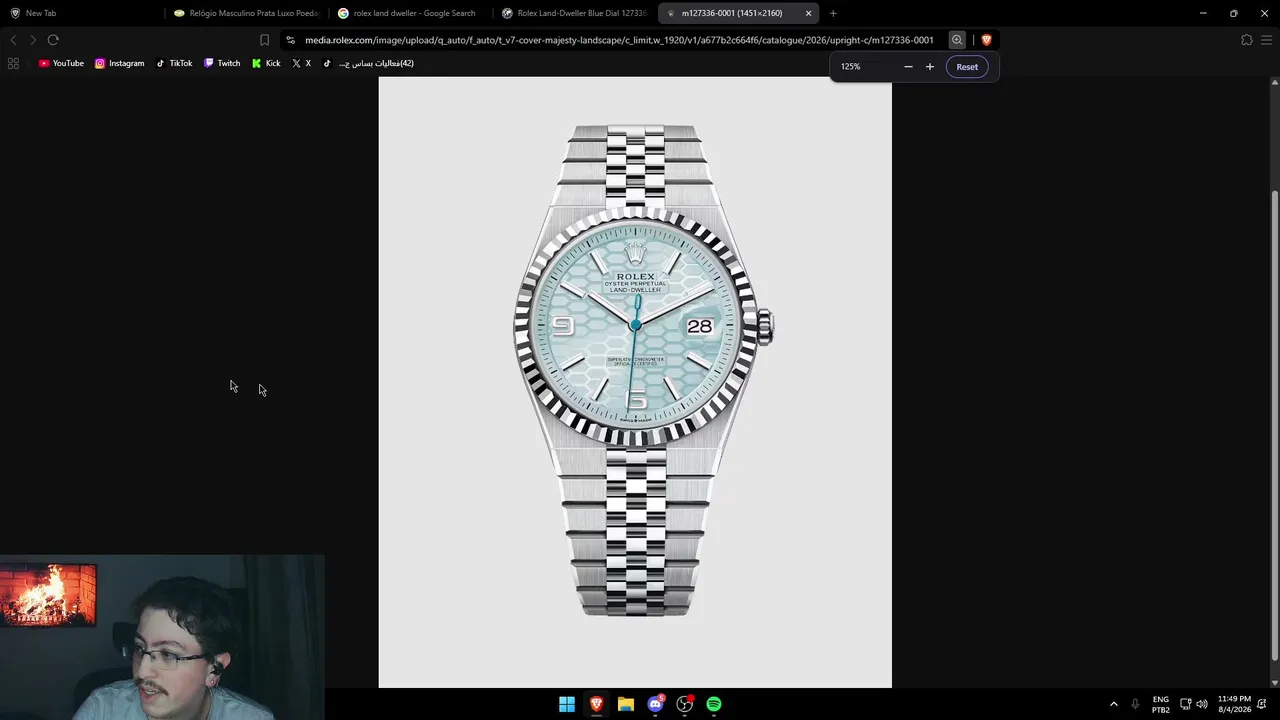
Task: Open Spotify from the taskbar
Action: (x=714, y=704)
